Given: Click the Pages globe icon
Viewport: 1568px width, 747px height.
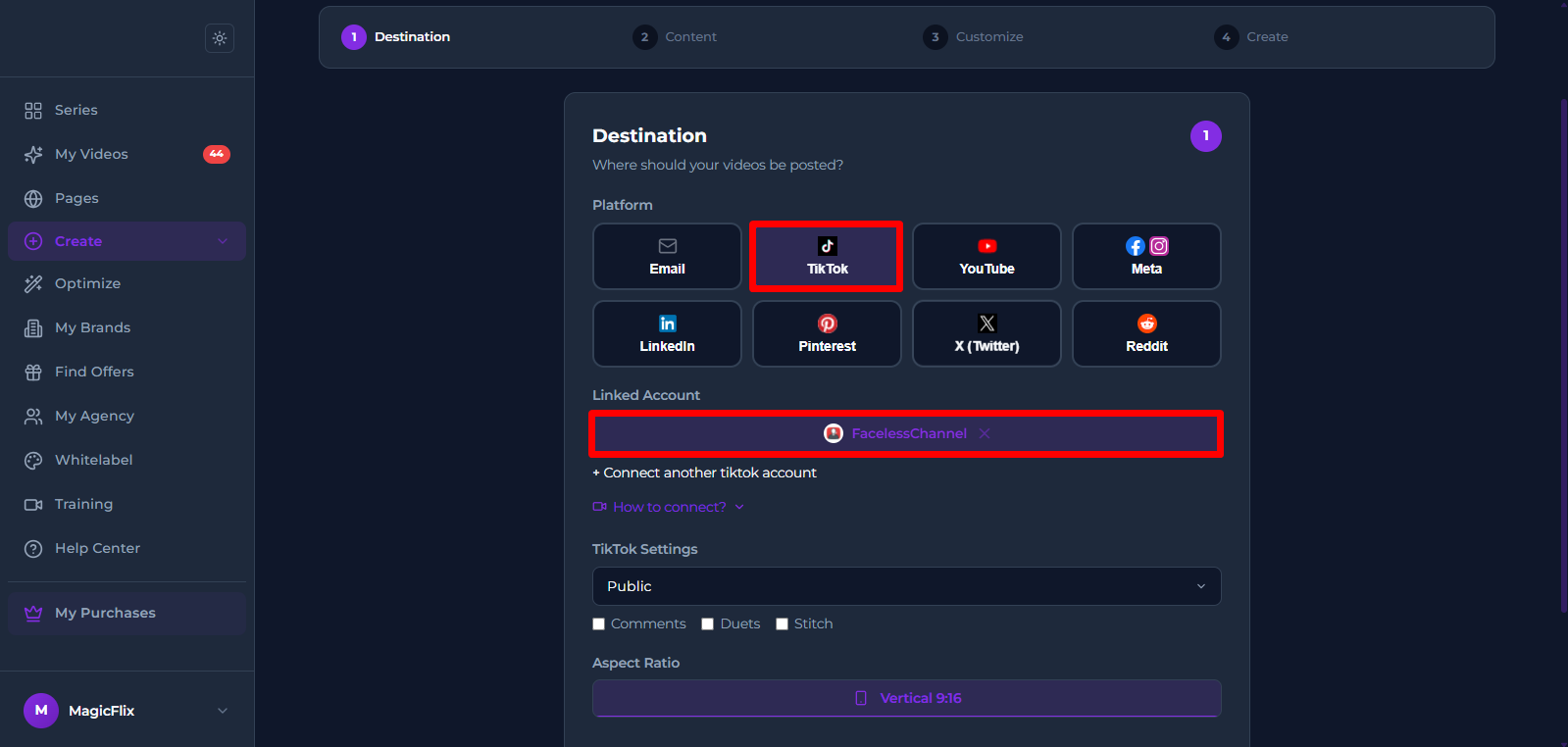Looking at the screenshot, I should (33, 199).
